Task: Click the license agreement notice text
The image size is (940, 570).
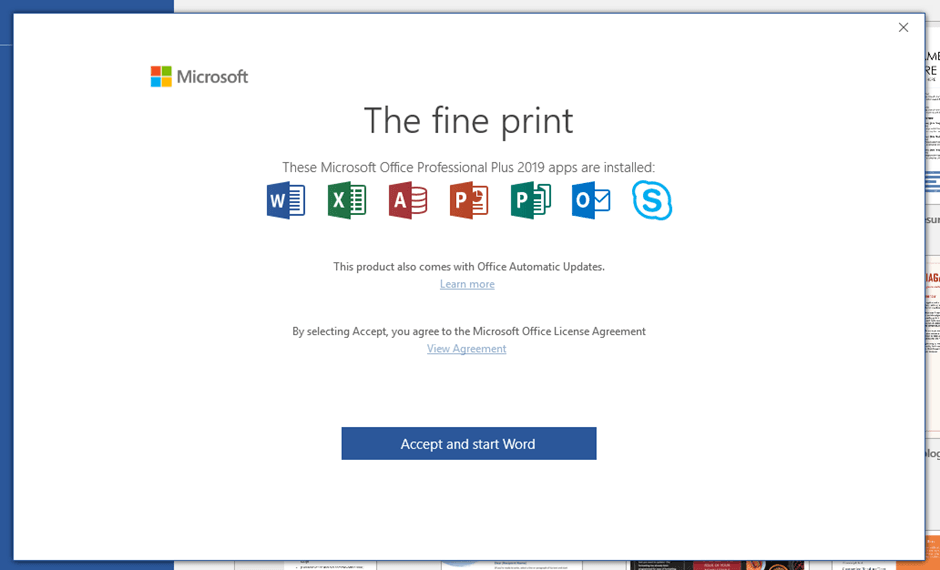Action: pyautogui.click(x=469, y=331)
